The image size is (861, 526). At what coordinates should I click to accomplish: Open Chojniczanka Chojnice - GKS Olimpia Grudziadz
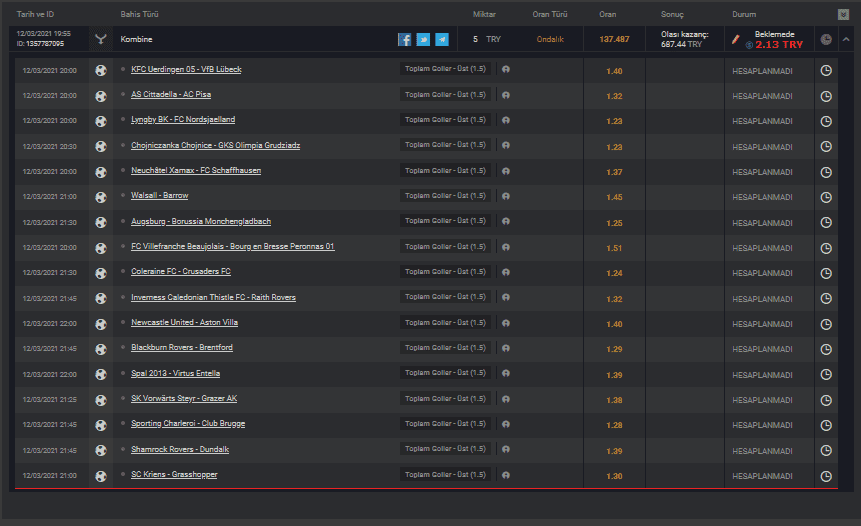(215, 146)
